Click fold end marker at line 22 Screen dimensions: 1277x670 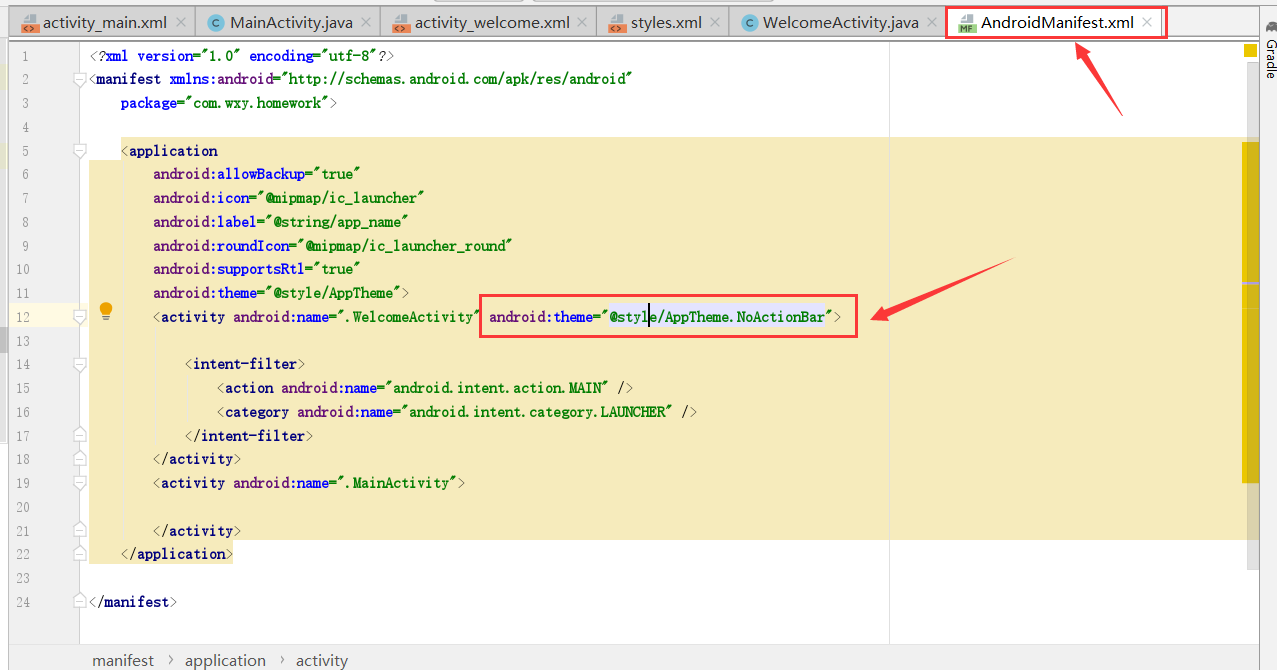80,554
